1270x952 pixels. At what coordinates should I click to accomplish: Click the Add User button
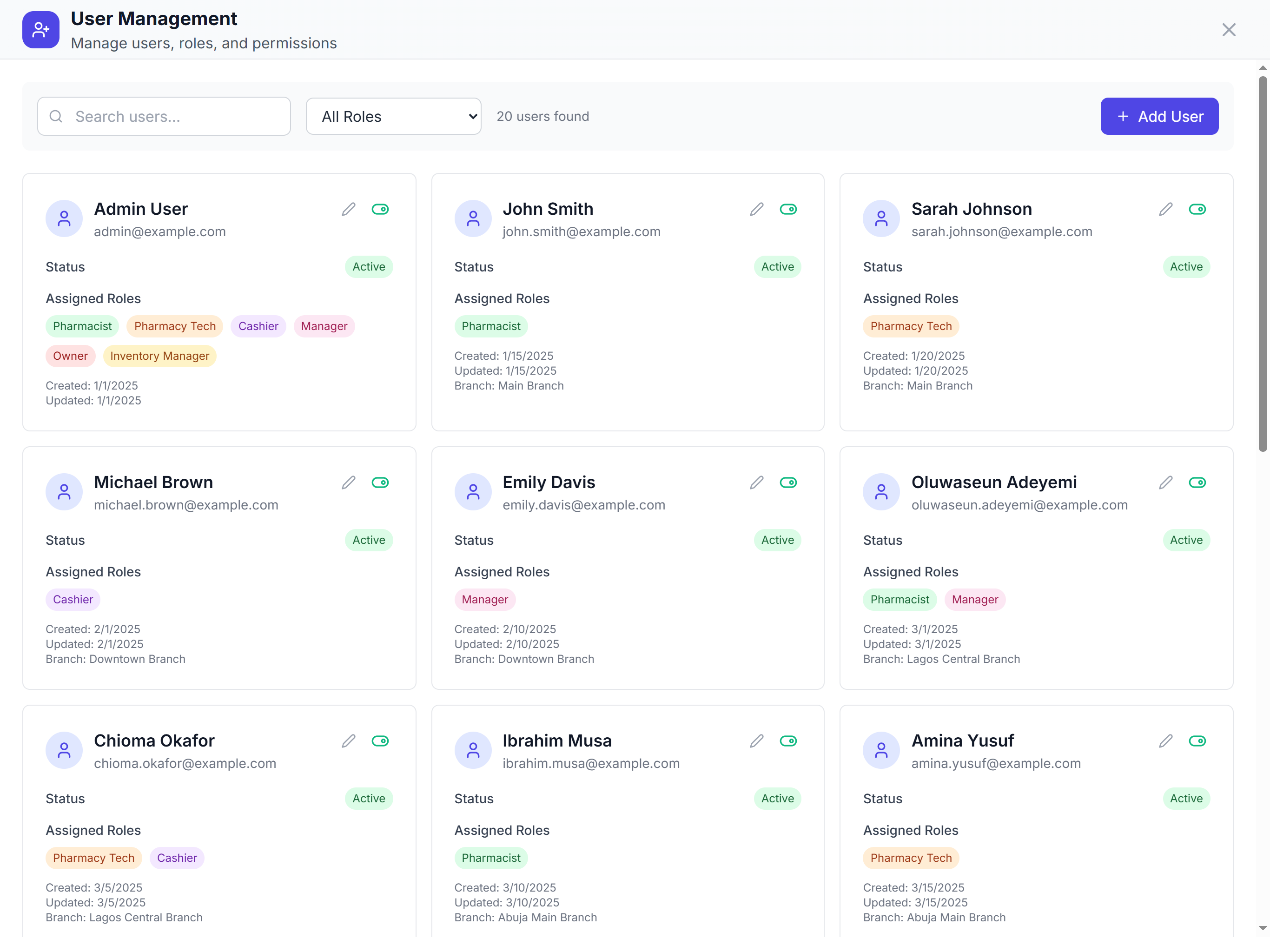pyautogui.click(x=1159, y=117)
